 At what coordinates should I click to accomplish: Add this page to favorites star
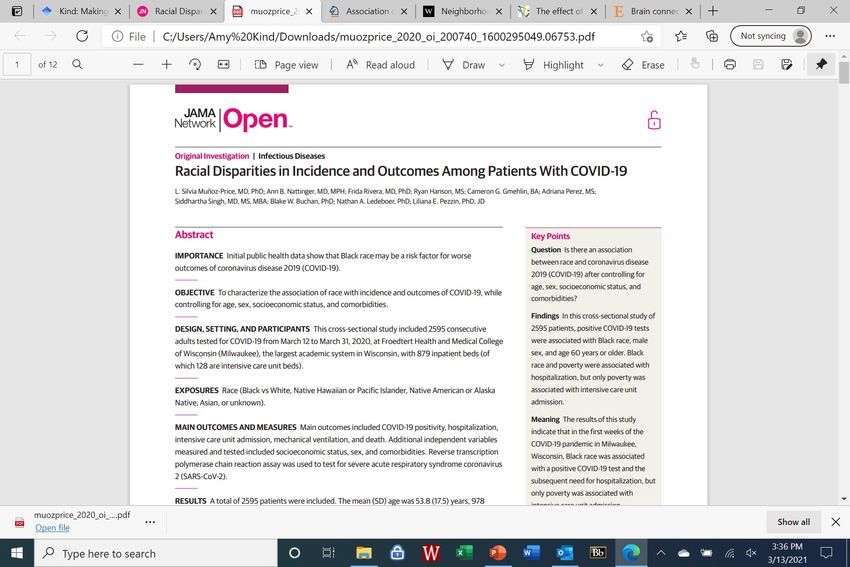647,36
